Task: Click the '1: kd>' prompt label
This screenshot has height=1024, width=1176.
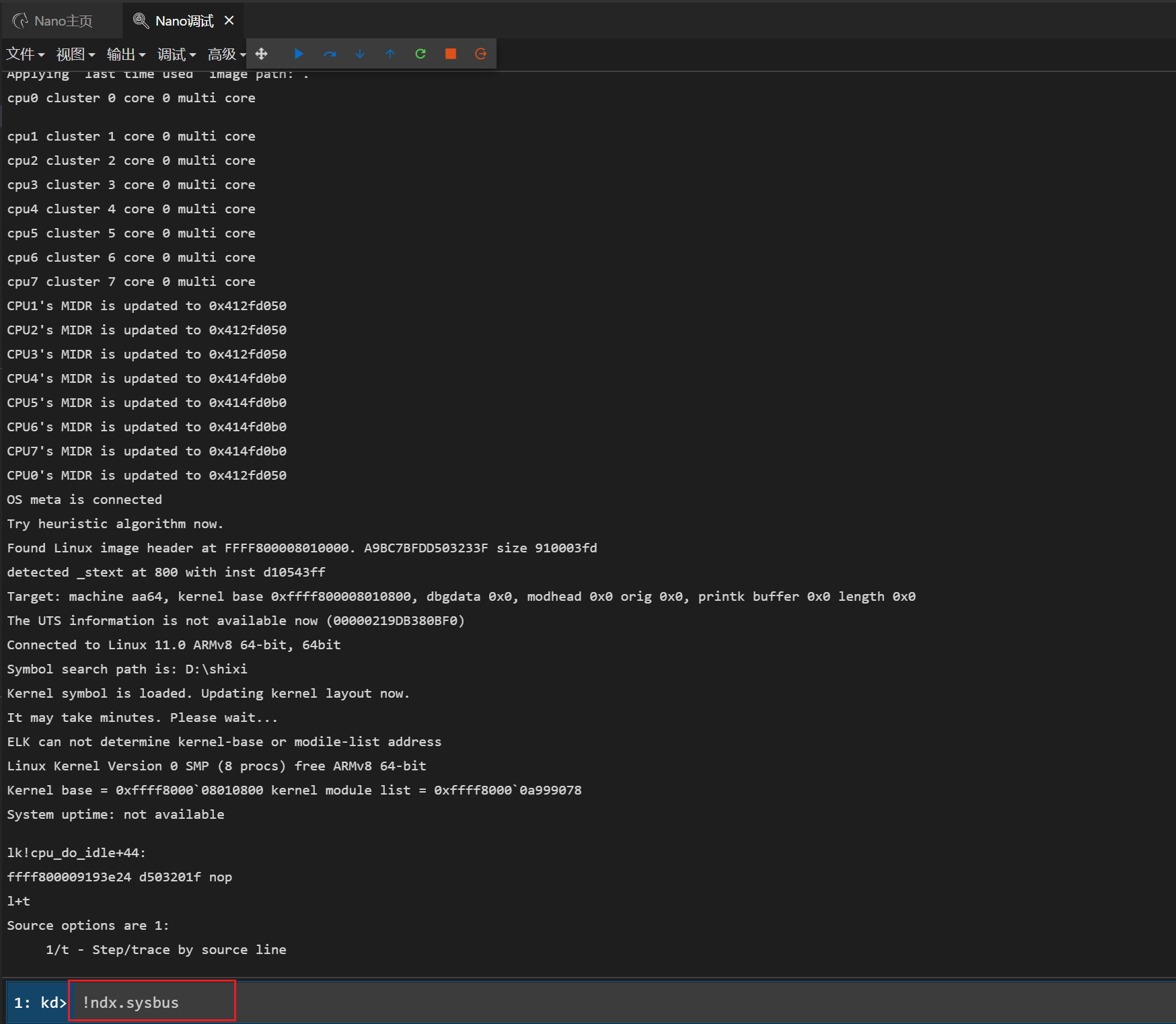Action: tap(40, 1002)
